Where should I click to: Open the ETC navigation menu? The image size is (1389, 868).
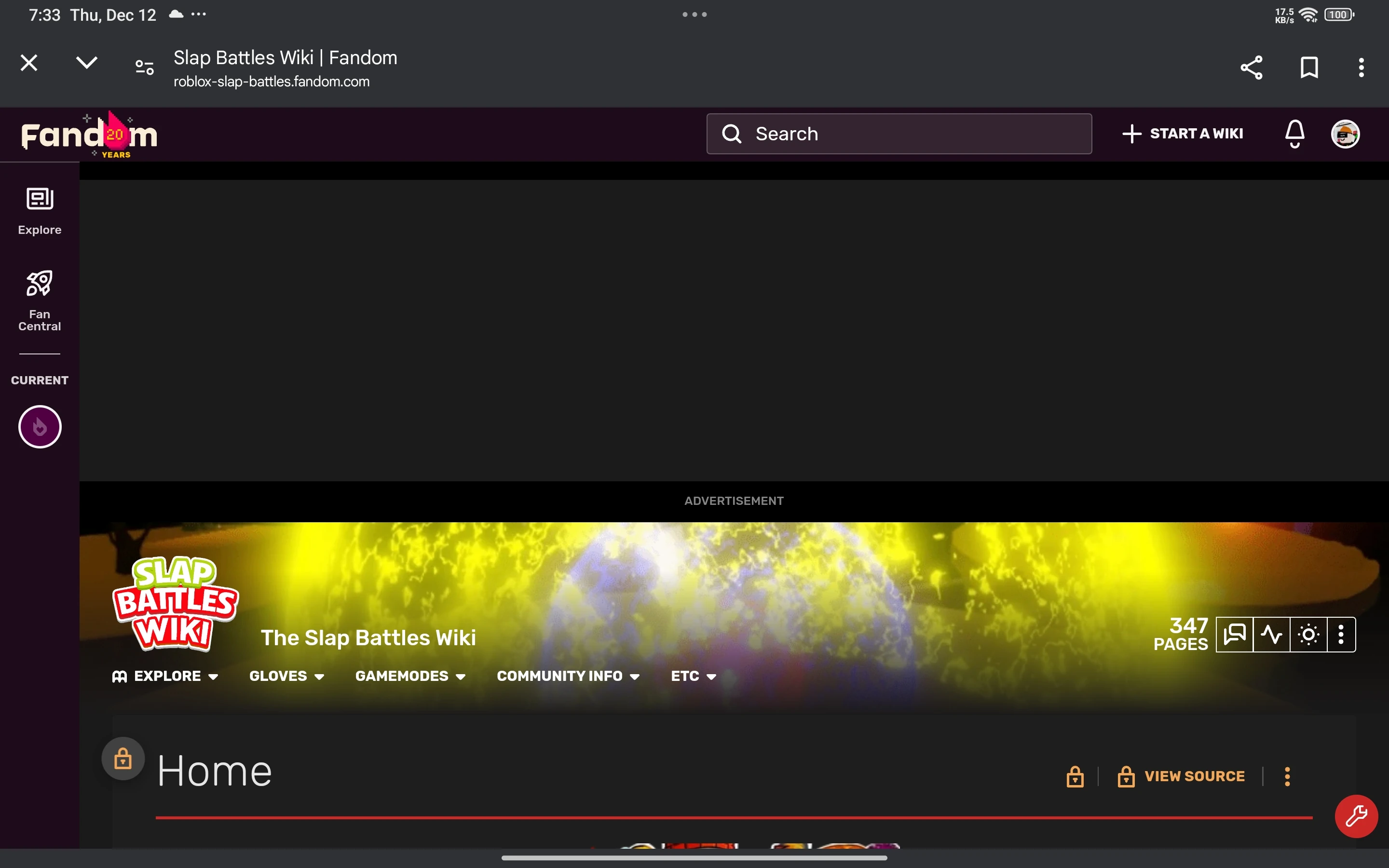692,676
